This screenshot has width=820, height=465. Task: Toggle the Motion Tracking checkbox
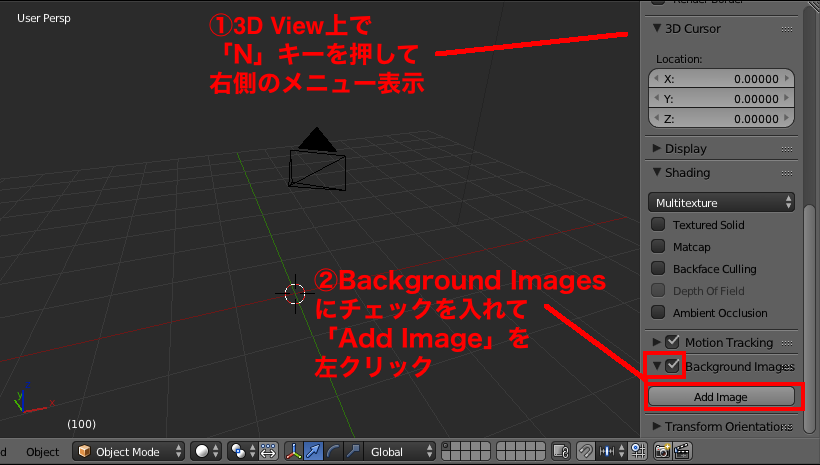coord(673,342)
